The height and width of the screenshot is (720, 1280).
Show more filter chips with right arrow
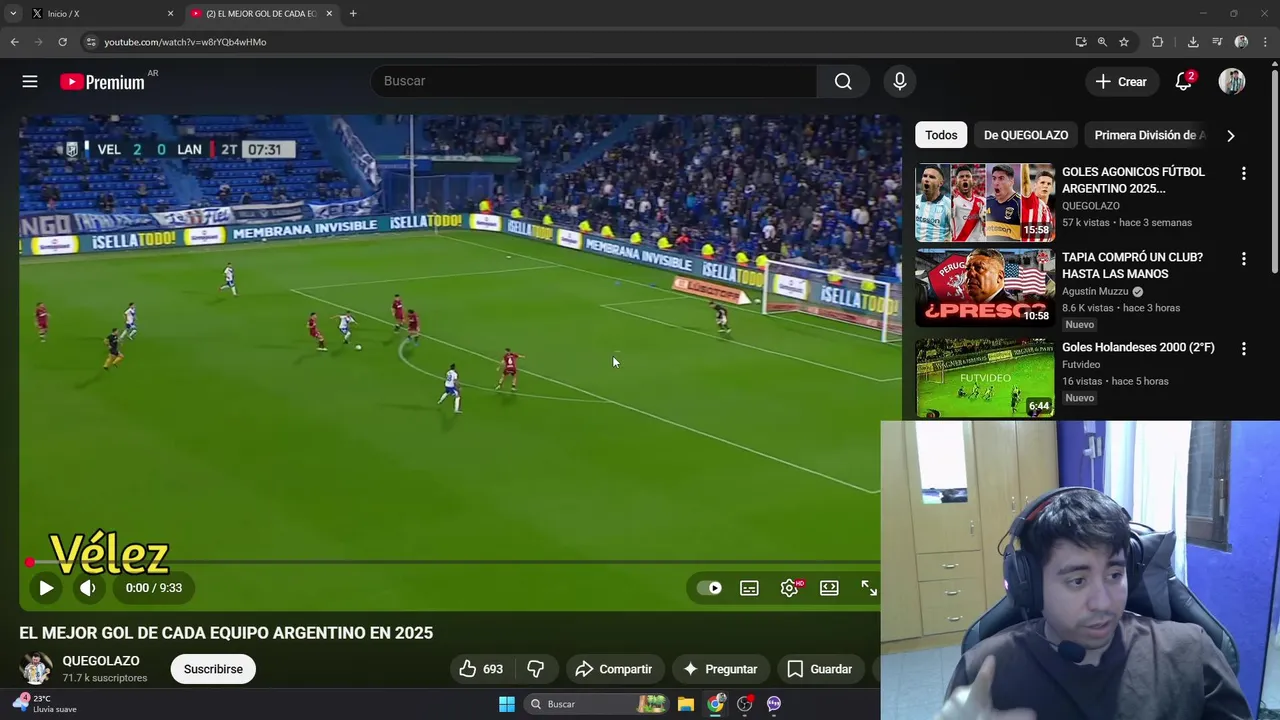point(1231,135)
